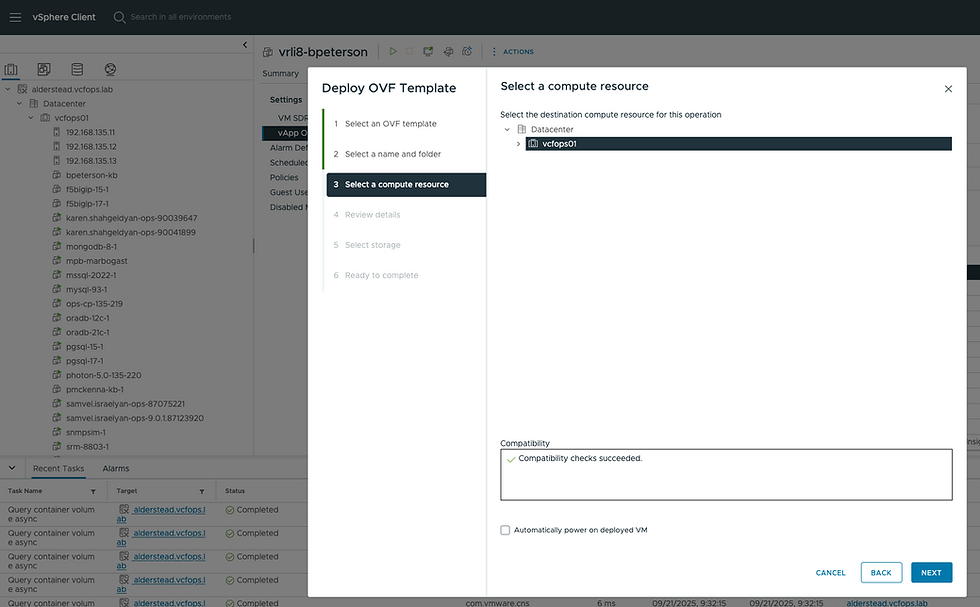The image size is (980, 607).
Task: Collapse the left navigation sidebar
Action: pos(246,45)
